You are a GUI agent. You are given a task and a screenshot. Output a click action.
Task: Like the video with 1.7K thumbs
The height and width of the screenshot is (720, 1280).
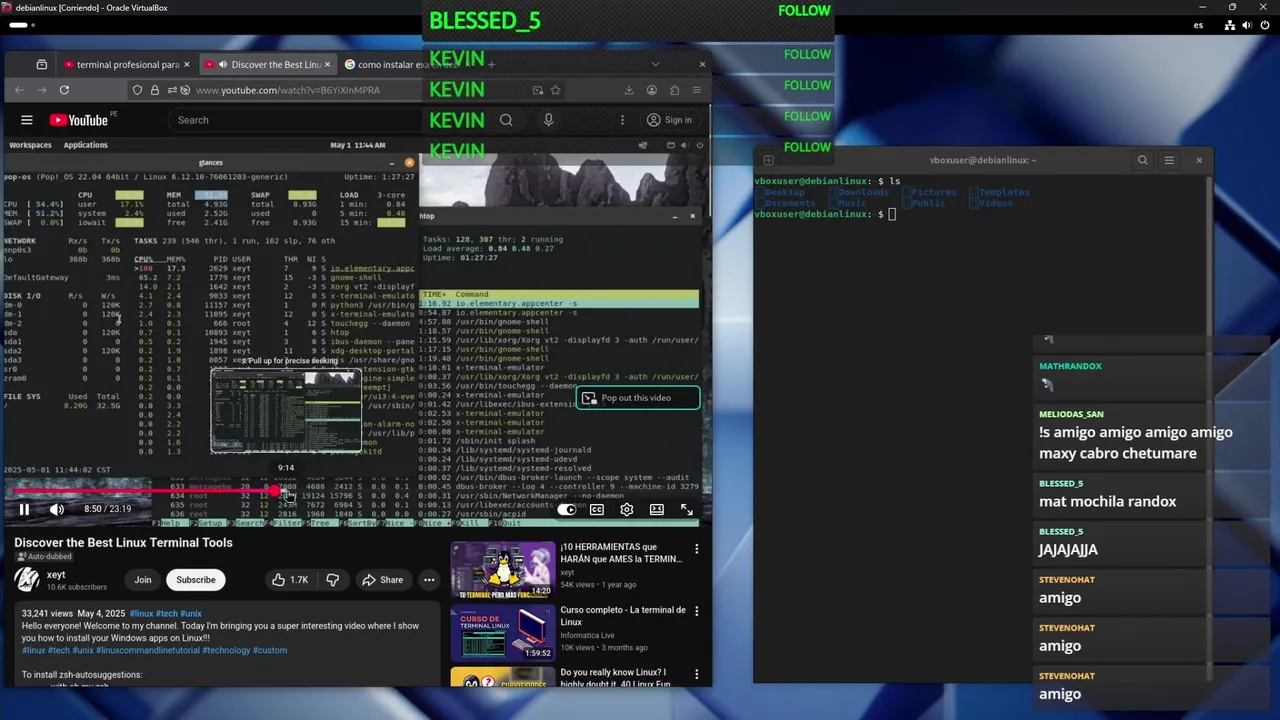click(x=289, y=580)
